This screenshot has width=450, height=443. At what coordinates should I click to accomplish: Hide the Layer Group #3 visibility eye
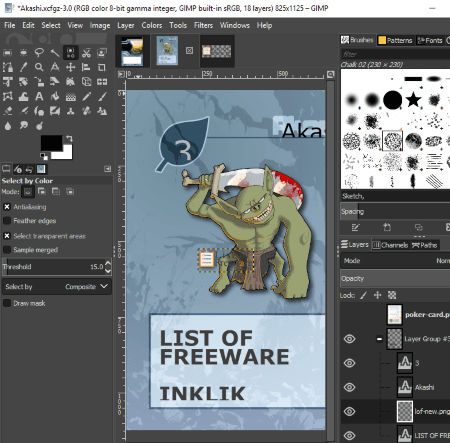(349, 339)
